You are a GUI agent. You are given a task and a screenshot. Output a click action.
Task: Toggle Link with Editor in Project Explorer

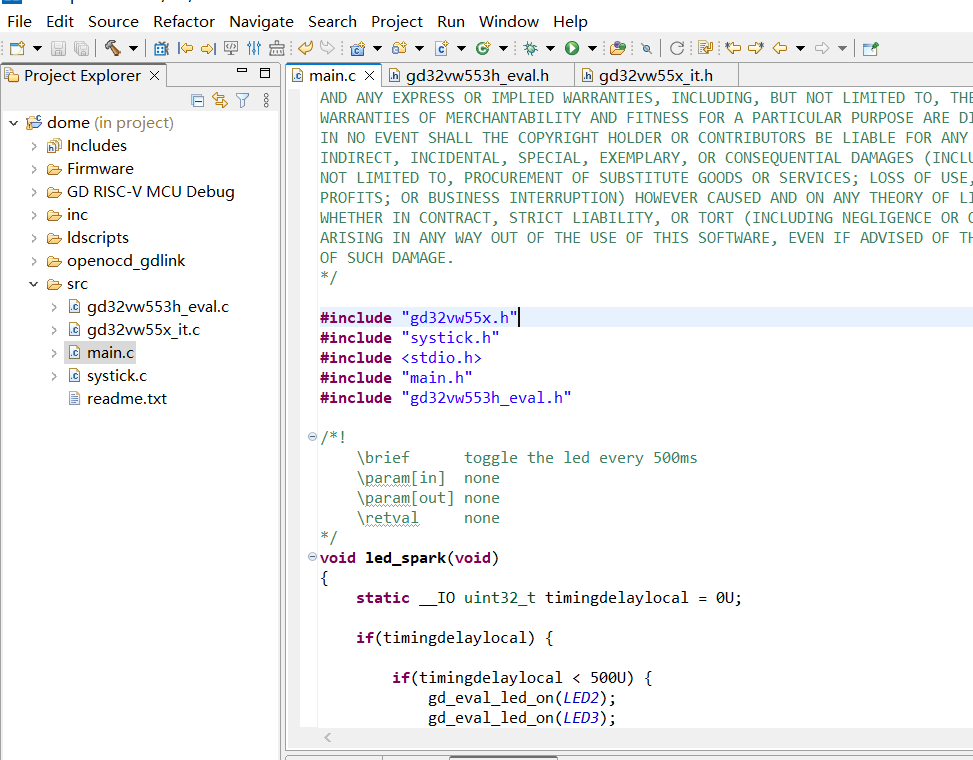[220, 100]
